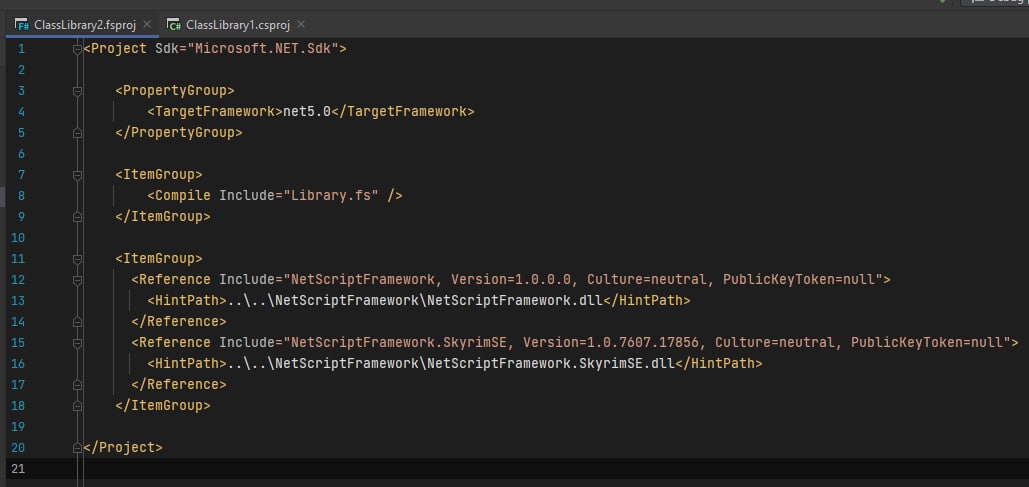Click the fold end marker at line 5
The image size is (1029, 487).
click(x=77, y=133)
